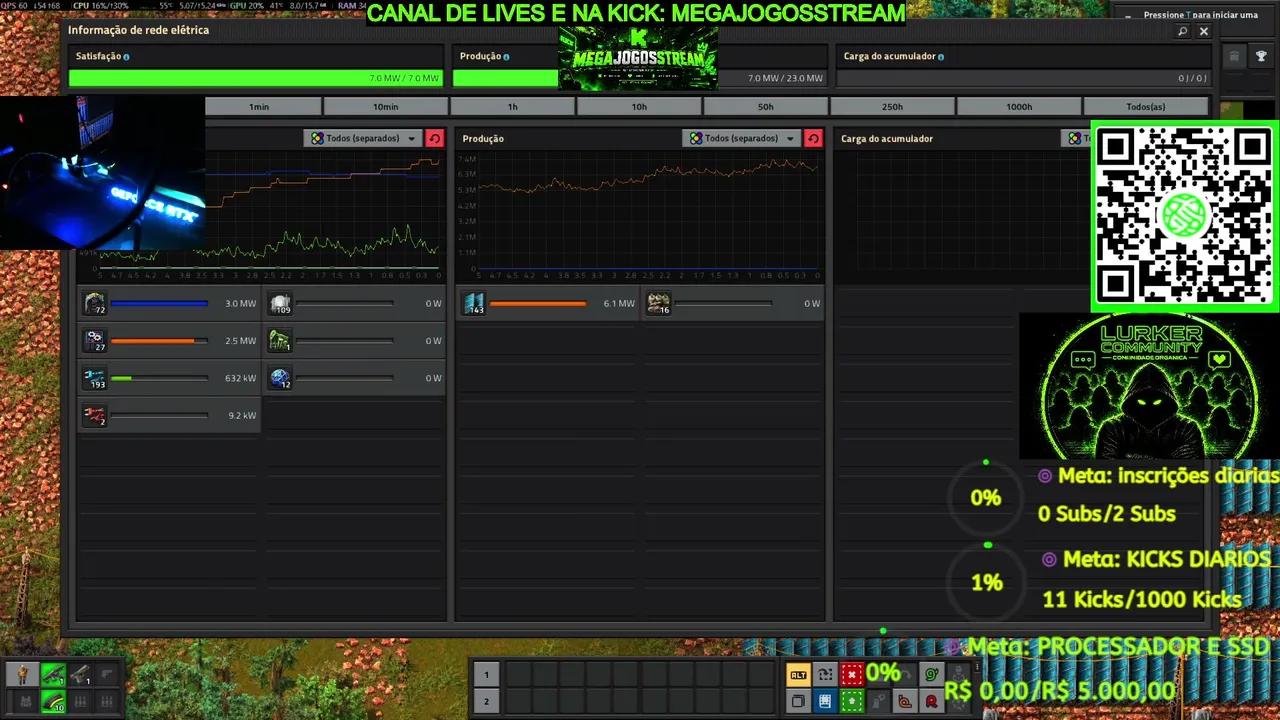Image resolution: width=1280 pixels, height=720 pixels.
Task: Click the red reset button in the Produção panel
Action: 813,138
